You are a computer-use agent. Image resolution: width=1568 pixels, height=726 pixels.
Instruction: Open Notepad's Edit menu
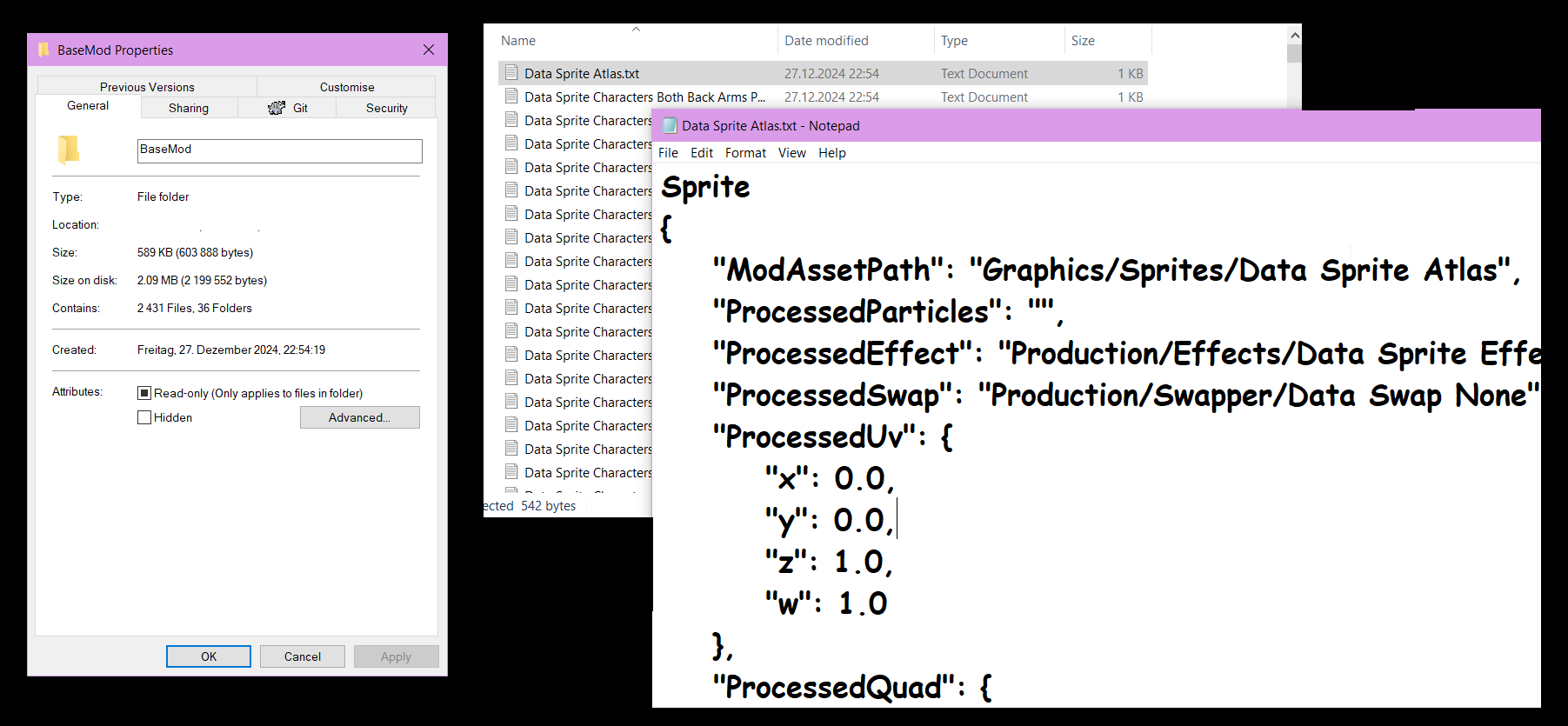[702, 153]
